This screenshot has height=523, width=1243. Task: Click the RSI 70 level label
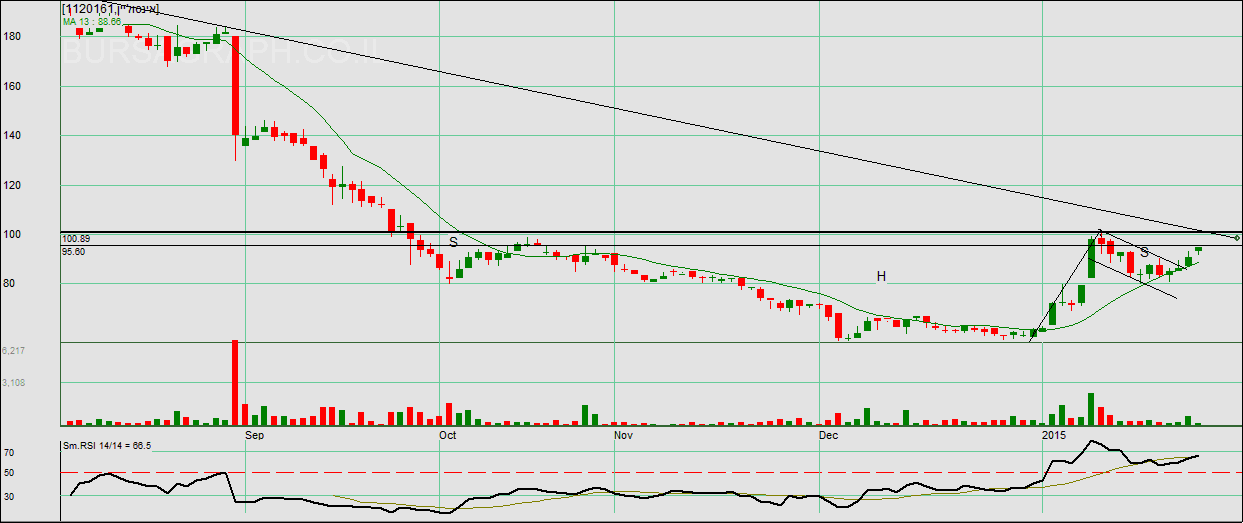pyautogui.click(x=8, y=453)
